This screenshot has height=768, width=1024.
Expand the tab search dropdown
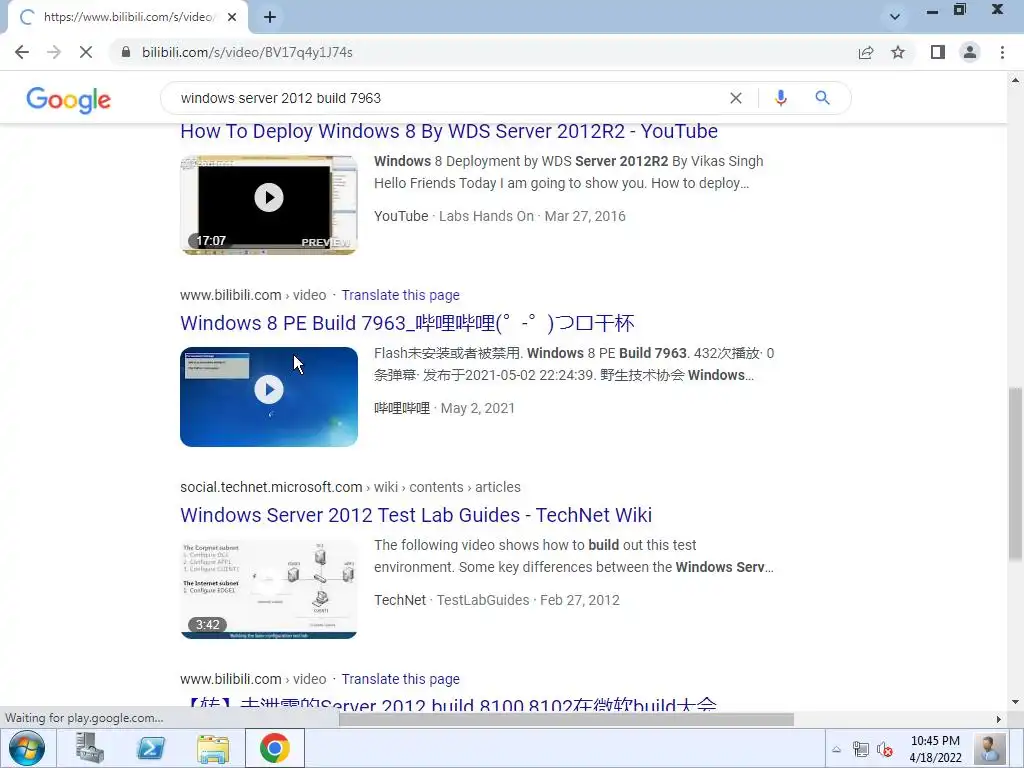895,17
